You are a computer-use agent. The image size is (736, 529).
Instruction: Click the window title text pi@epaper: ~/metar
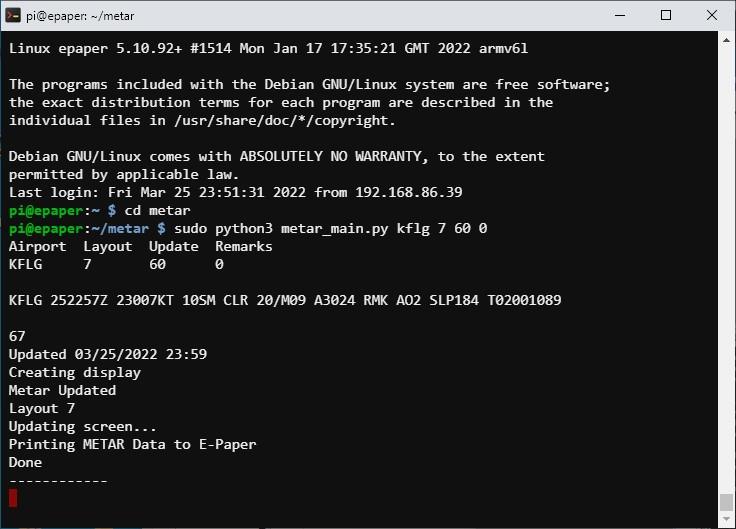78,15
